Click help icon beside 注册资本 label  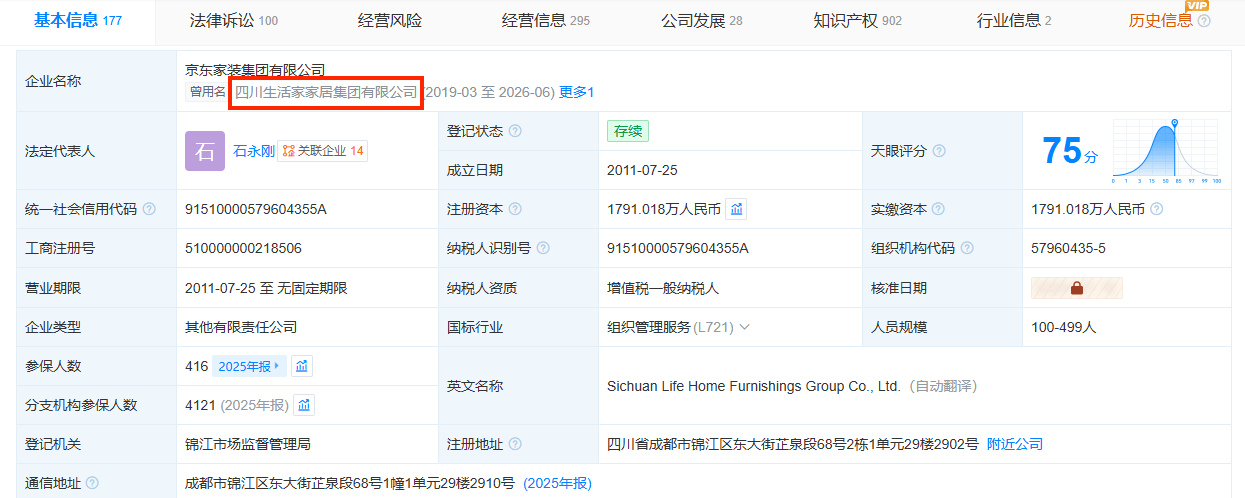515,209
